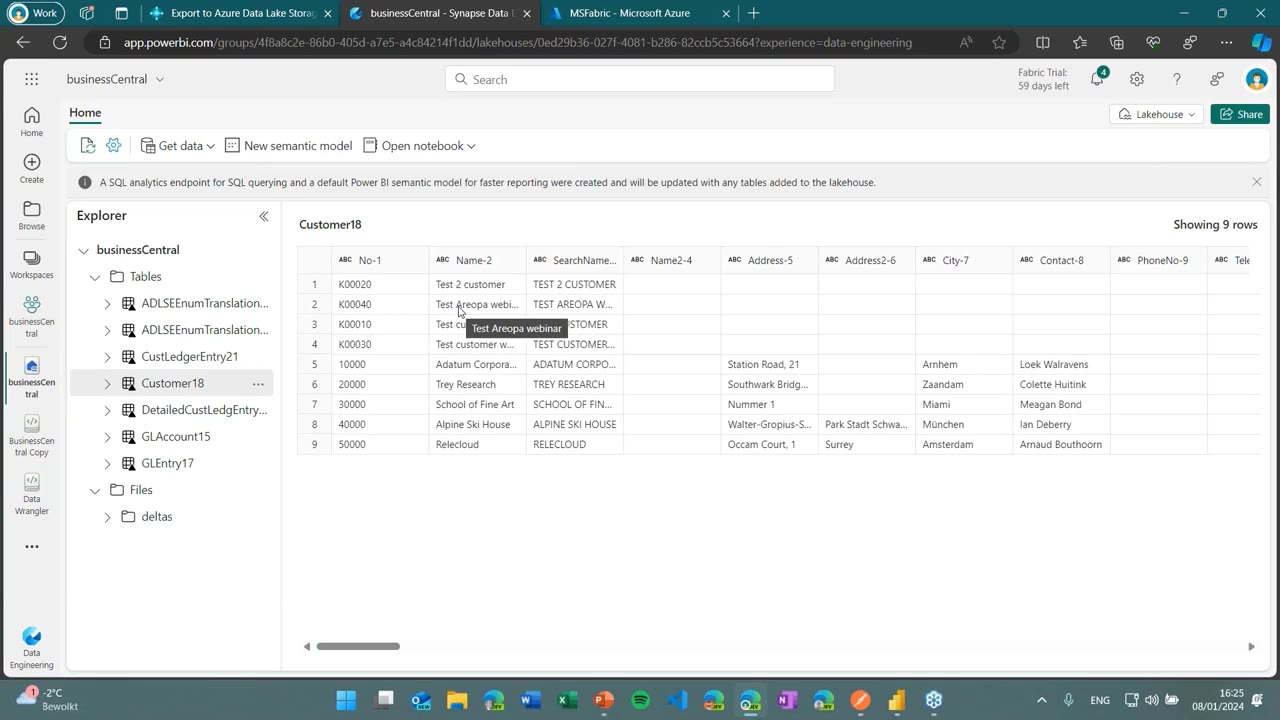Click the Share button
The width and height of the screenshot is (1280, 720).
(x=1240, y=114)
